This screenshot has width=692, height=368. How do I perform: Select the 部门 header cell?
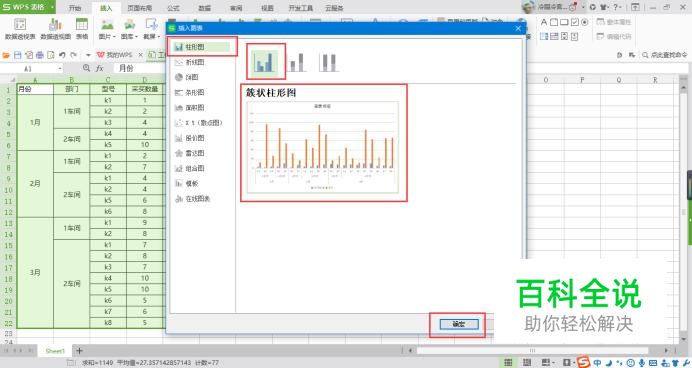pyautogui.click(x=71, y=89)
